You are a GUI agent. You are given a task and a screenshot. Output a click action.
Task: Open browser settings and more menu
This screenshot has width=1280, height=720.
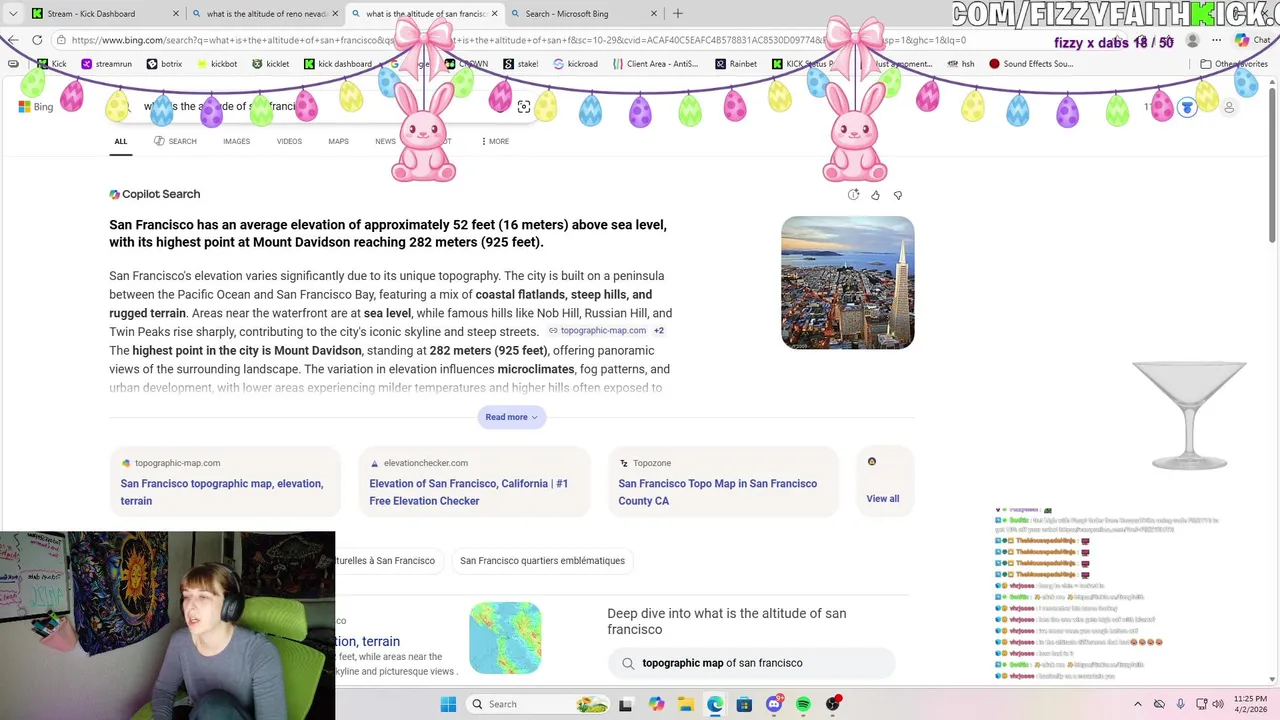(x=1217, y=40)
